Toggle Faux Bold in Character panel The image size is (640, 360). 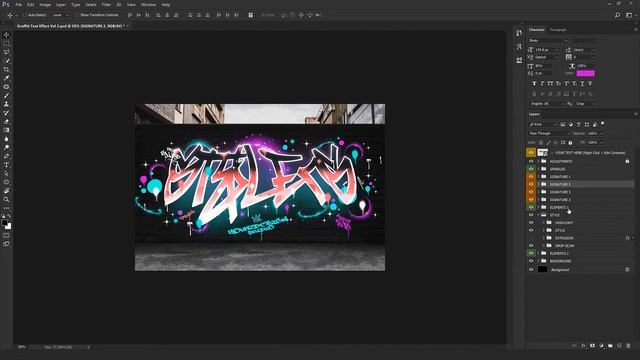534,83
